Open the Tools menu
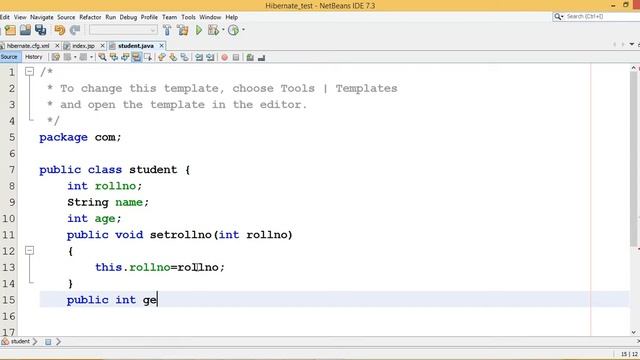The height and width of the screenshot is (360, 640). click(188, 17)
